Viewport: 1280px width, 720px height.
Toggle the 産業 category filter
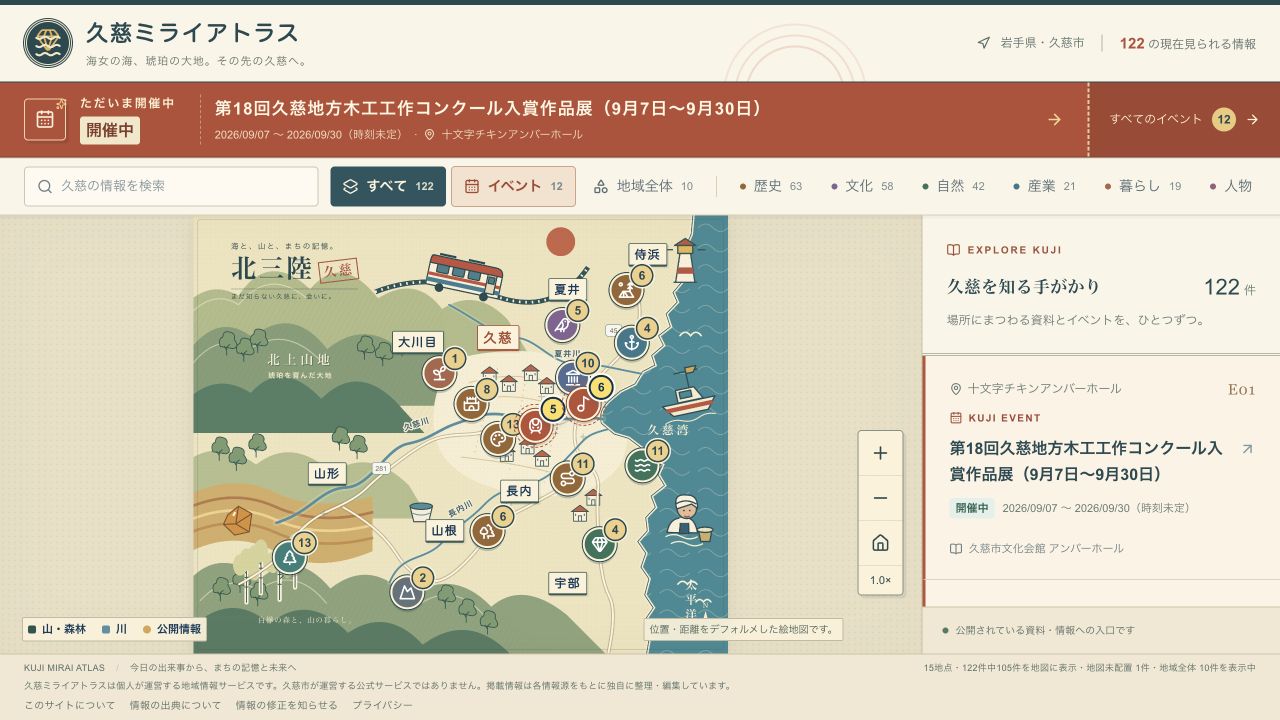pos(1044,186)
